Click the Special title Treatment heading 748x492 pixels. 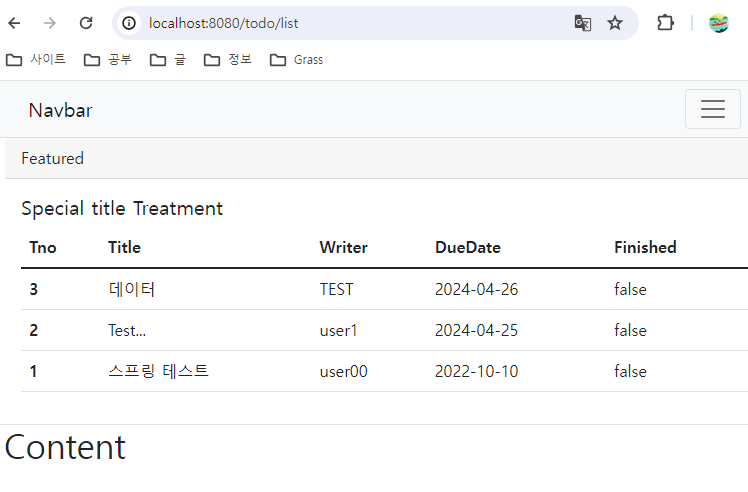[x=122, y=209]
